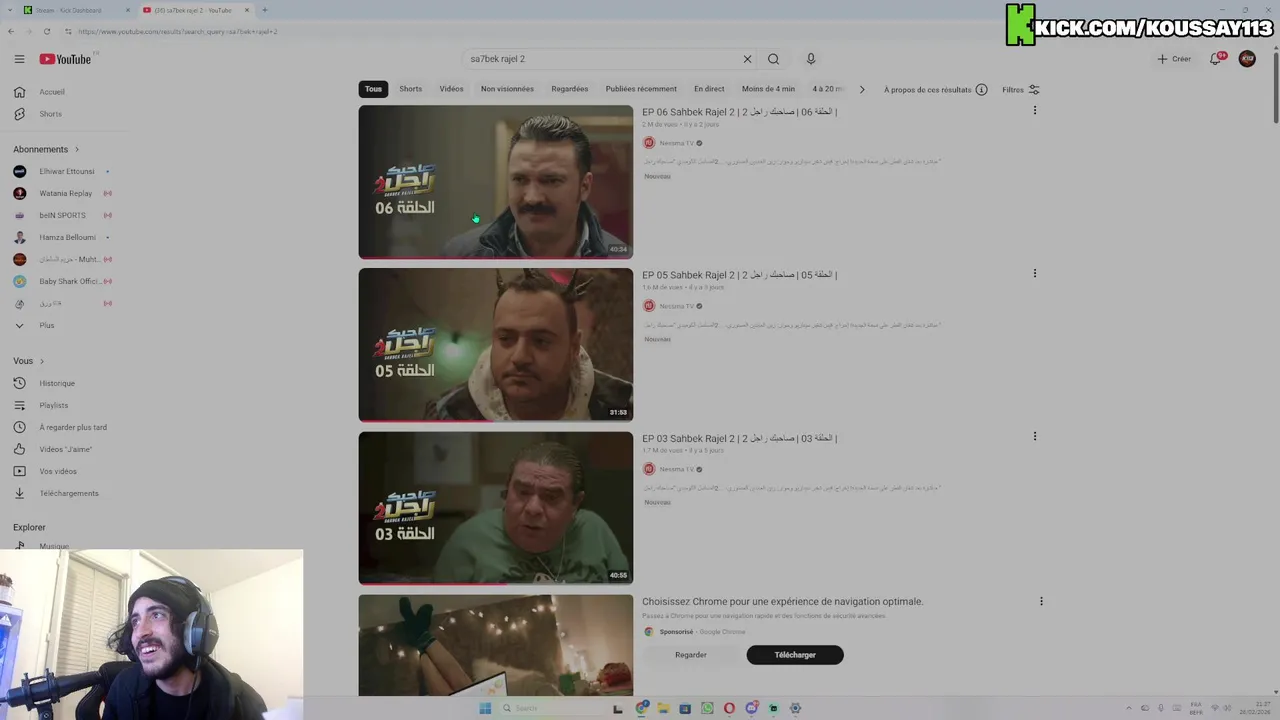Select the Regardées filter chip
This screenshot has height=720, width=1280.
point(570,89)
